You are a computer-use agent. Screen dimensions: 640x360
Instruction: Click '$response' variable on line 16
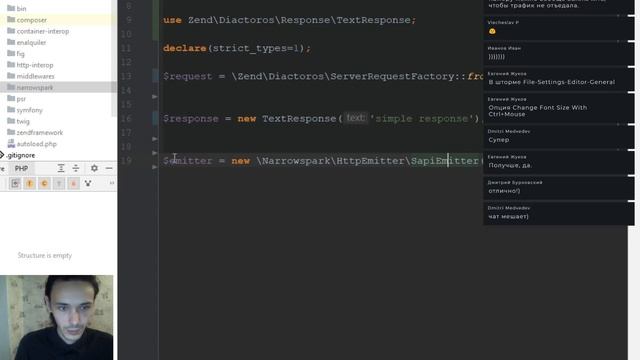click(x=191, y=119)
